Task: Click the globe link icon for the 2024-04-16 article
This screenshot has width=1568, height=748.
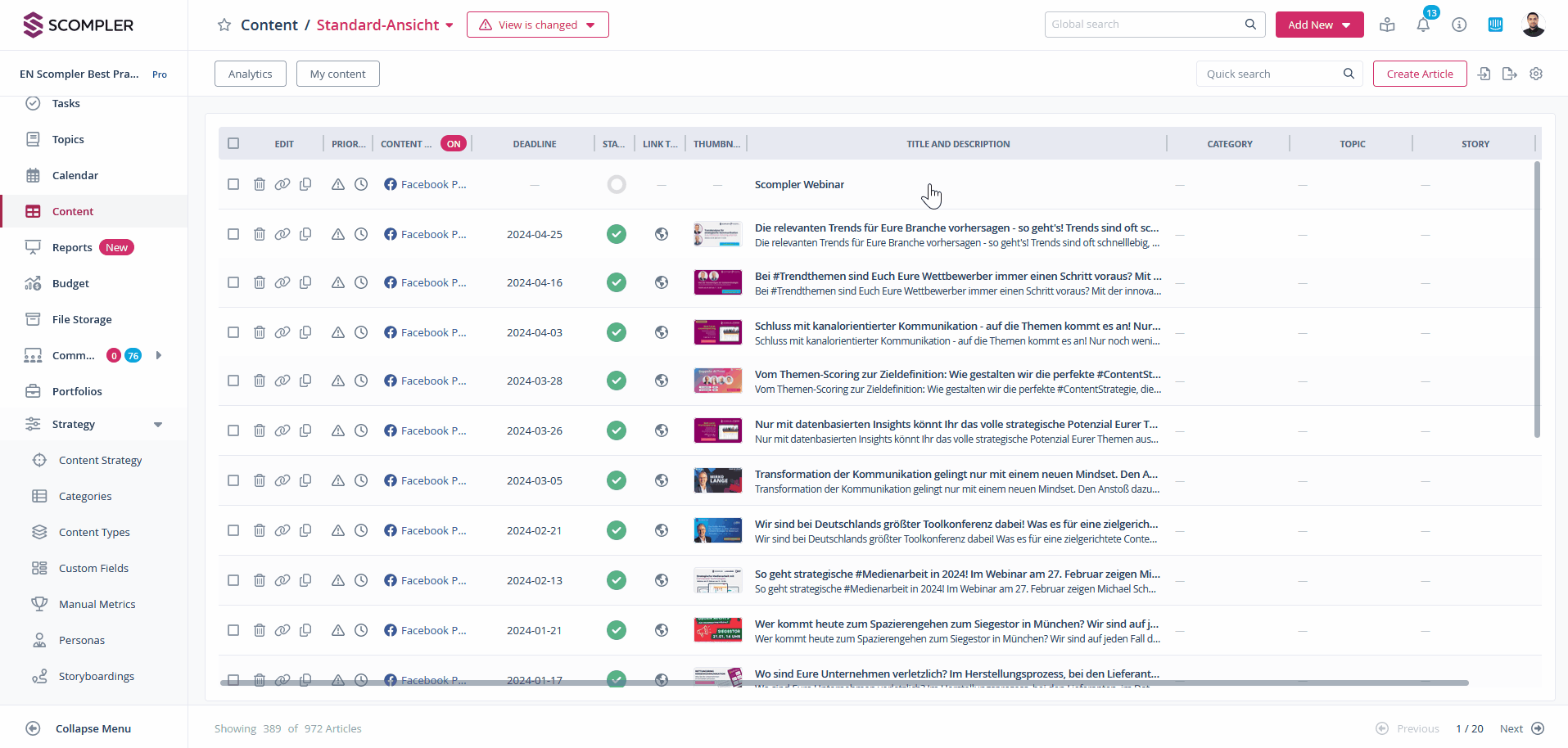Action: coord(662,283)
